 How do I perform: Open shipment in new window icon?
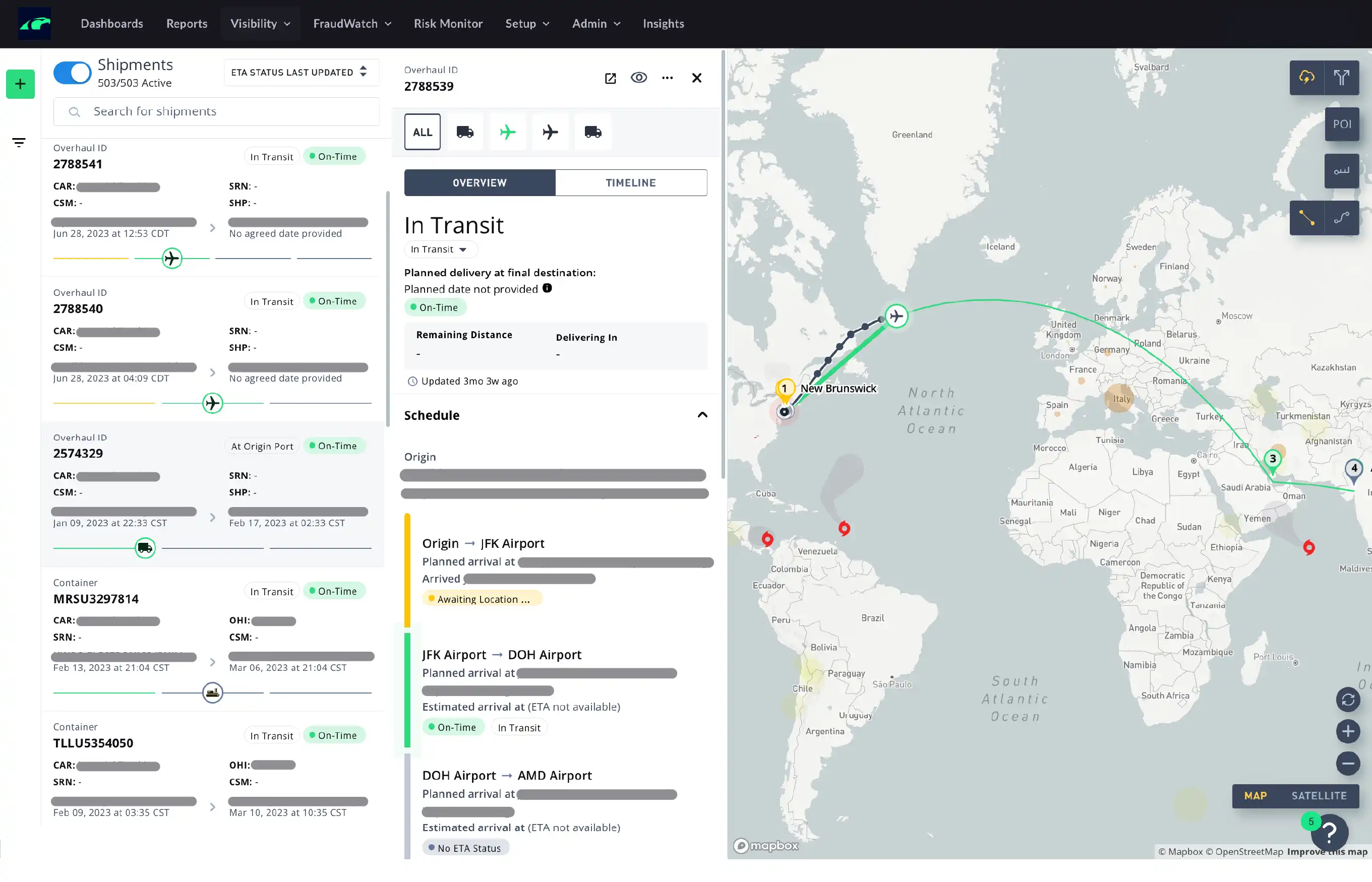click(x=610, y=78)
